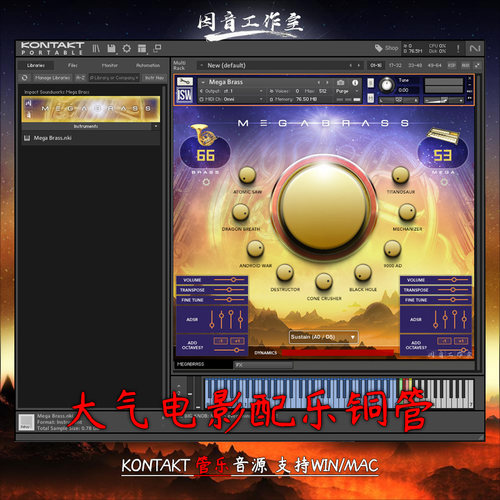Click the 9000 AD knob

click(392, 249)
